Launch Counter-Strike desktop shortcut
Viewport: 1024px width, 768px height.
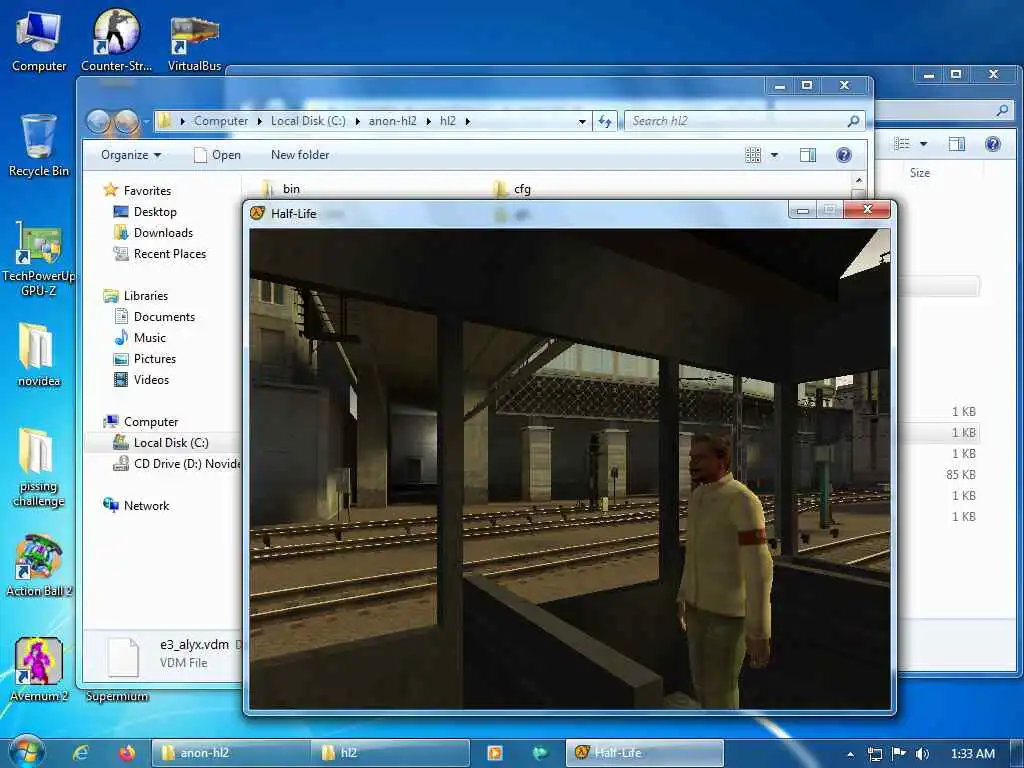pos(116,40)
